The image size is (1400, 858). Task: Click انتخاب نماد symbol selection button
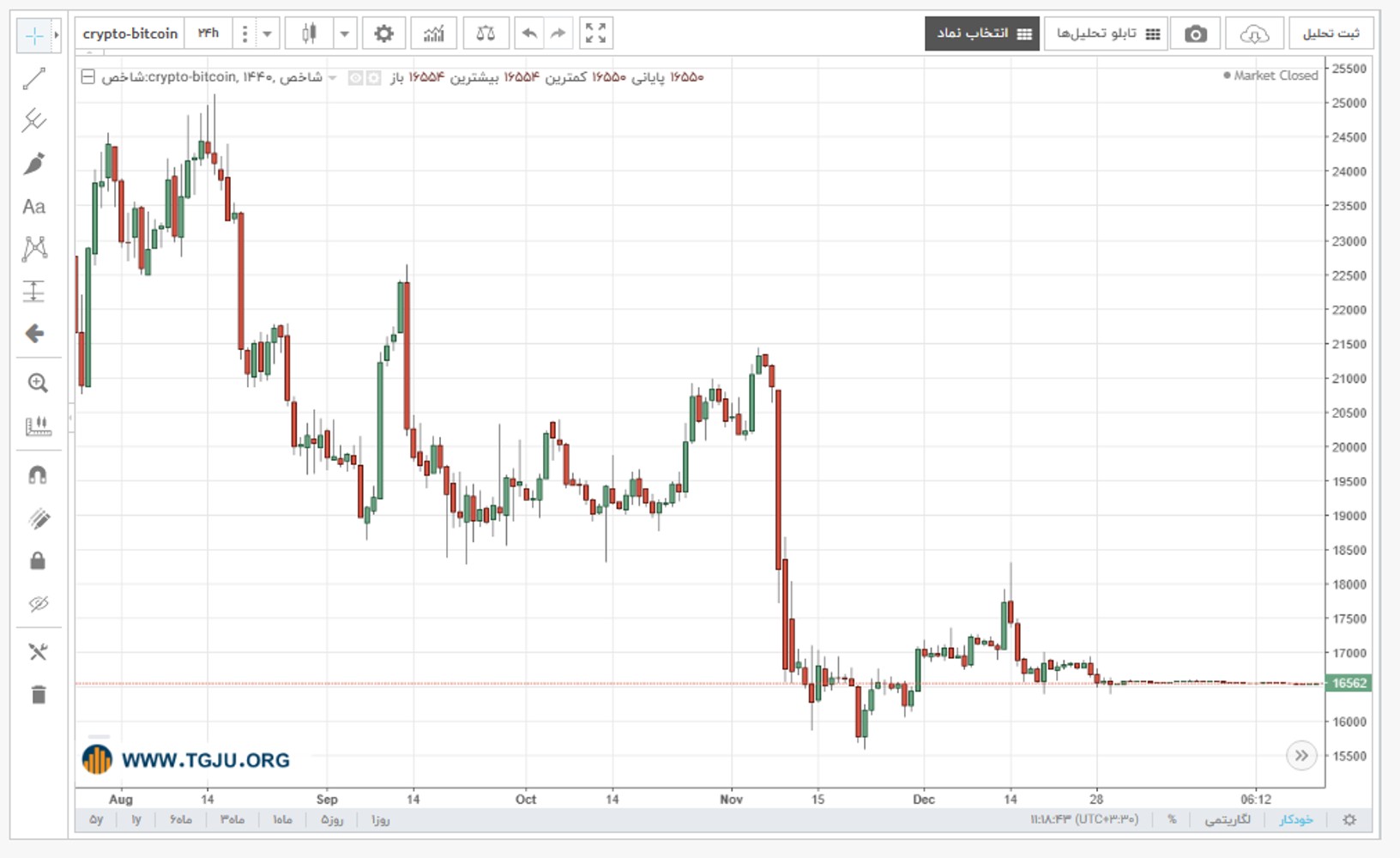coord(982,33)
